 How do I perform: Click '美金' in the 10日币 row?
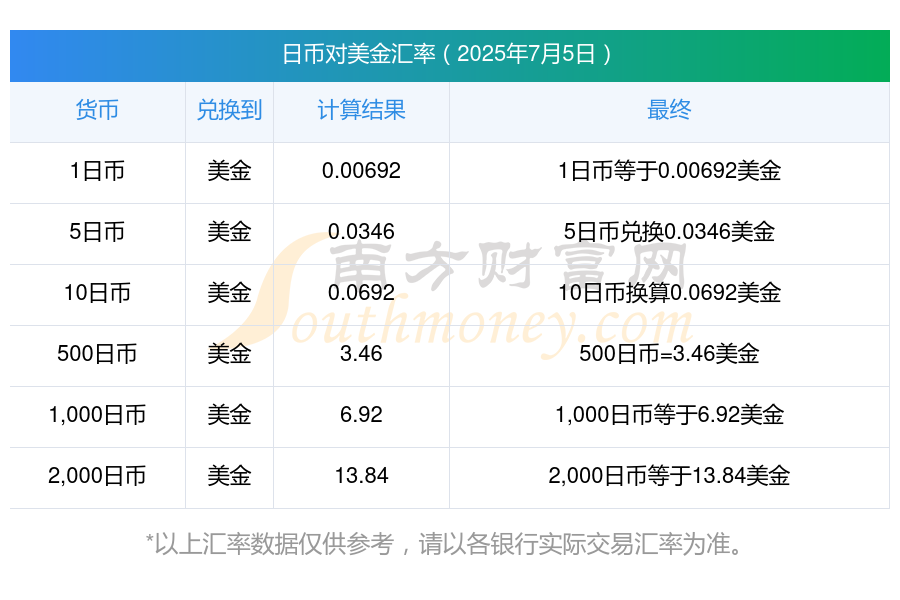[x=229, y=293]
